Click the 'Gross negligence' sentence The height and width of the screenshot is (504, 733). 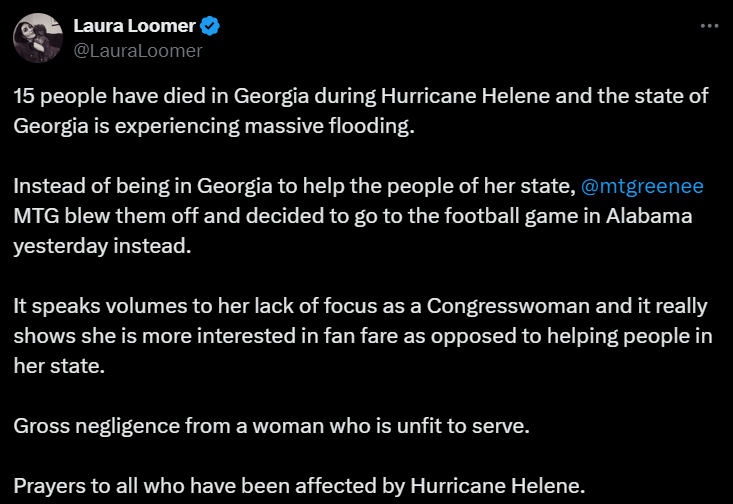pyautogui.click(x=272, y=426)
